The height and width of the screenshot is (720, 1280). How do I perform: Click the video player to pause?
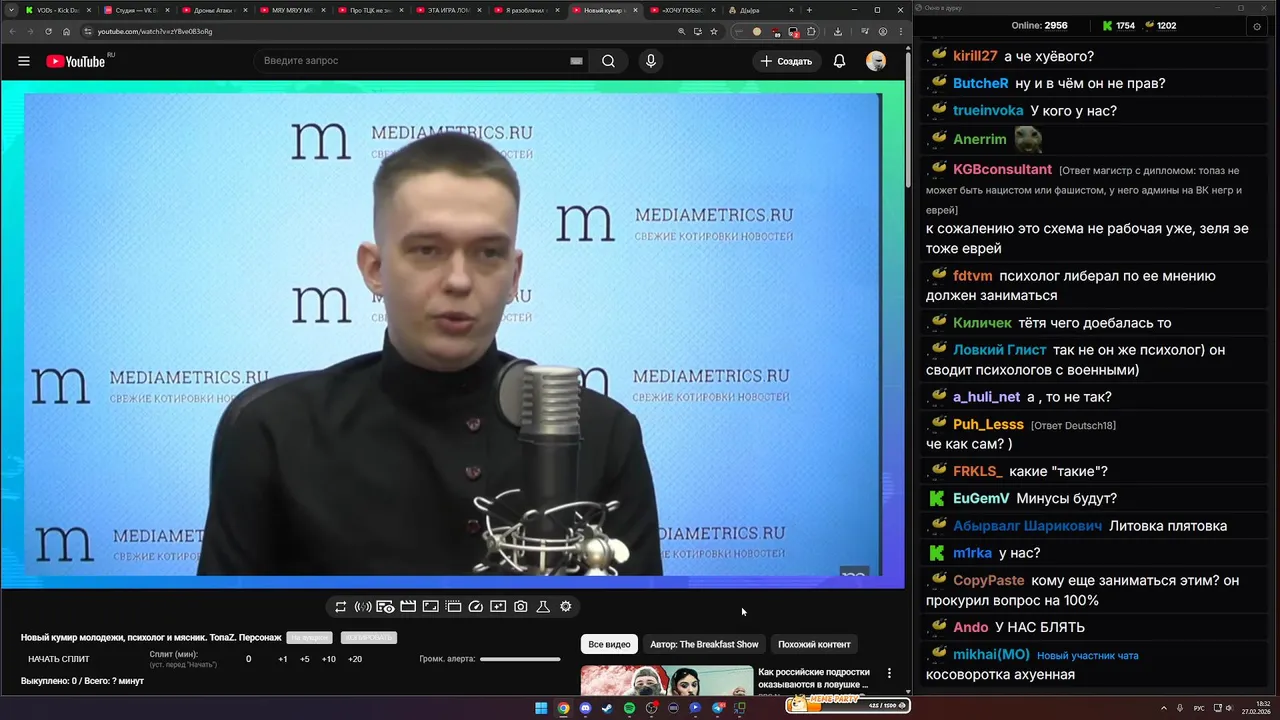click(452, 335)
